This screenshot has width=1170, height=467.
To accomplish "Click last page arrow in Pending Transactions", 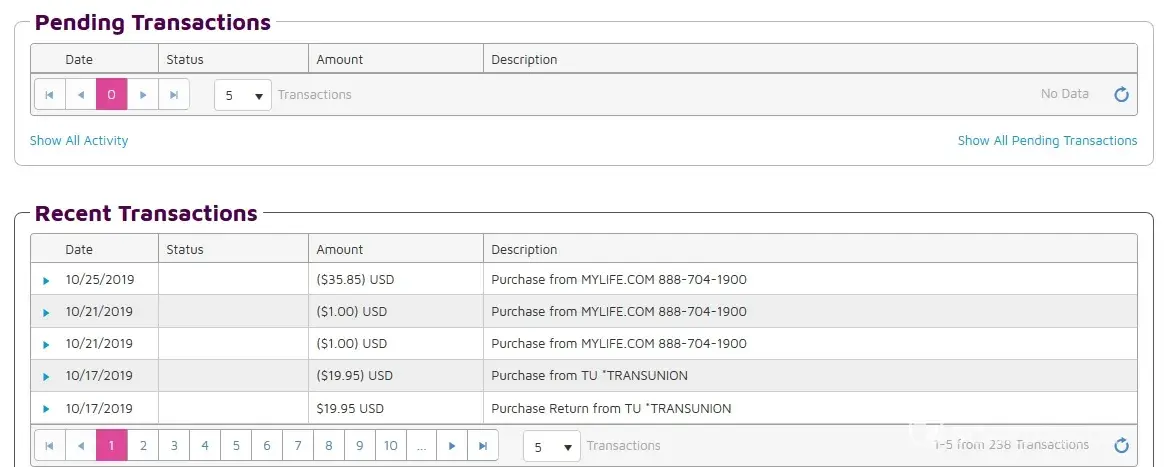I will (x=174, y=95).
